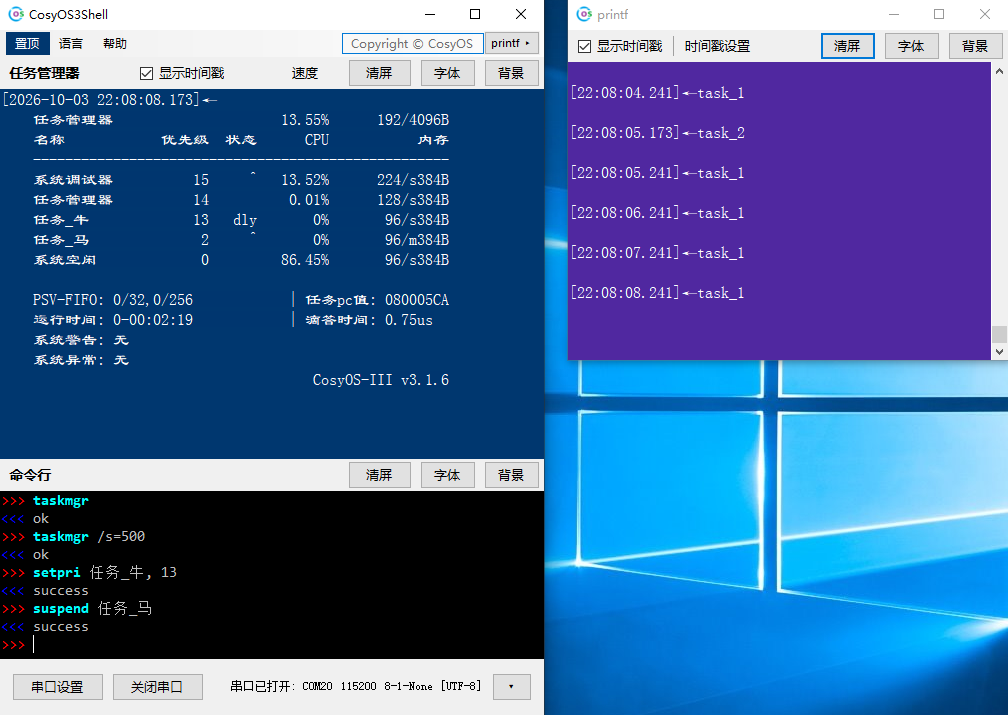Clear the task manager screen with 清屏

pos(379,73)
